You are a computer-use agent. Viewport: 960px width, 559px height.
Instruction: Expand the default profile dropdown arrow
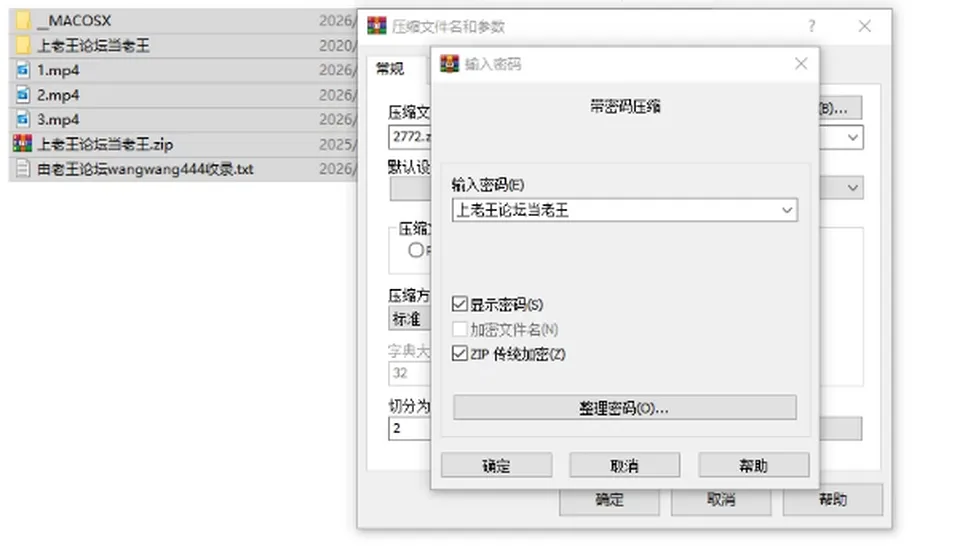point(852,187)
